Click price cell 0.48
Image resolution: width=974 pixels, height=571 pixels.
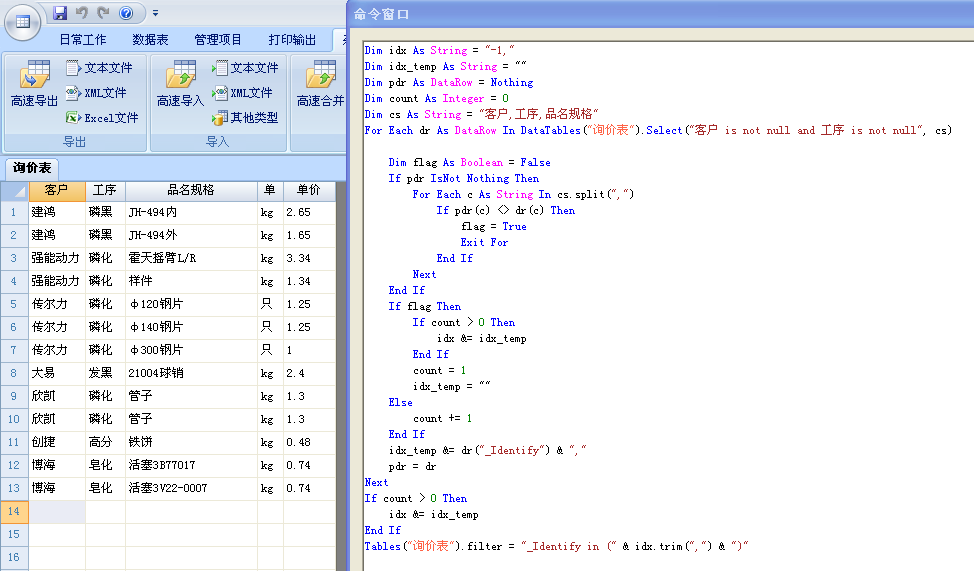click(309, 442)
